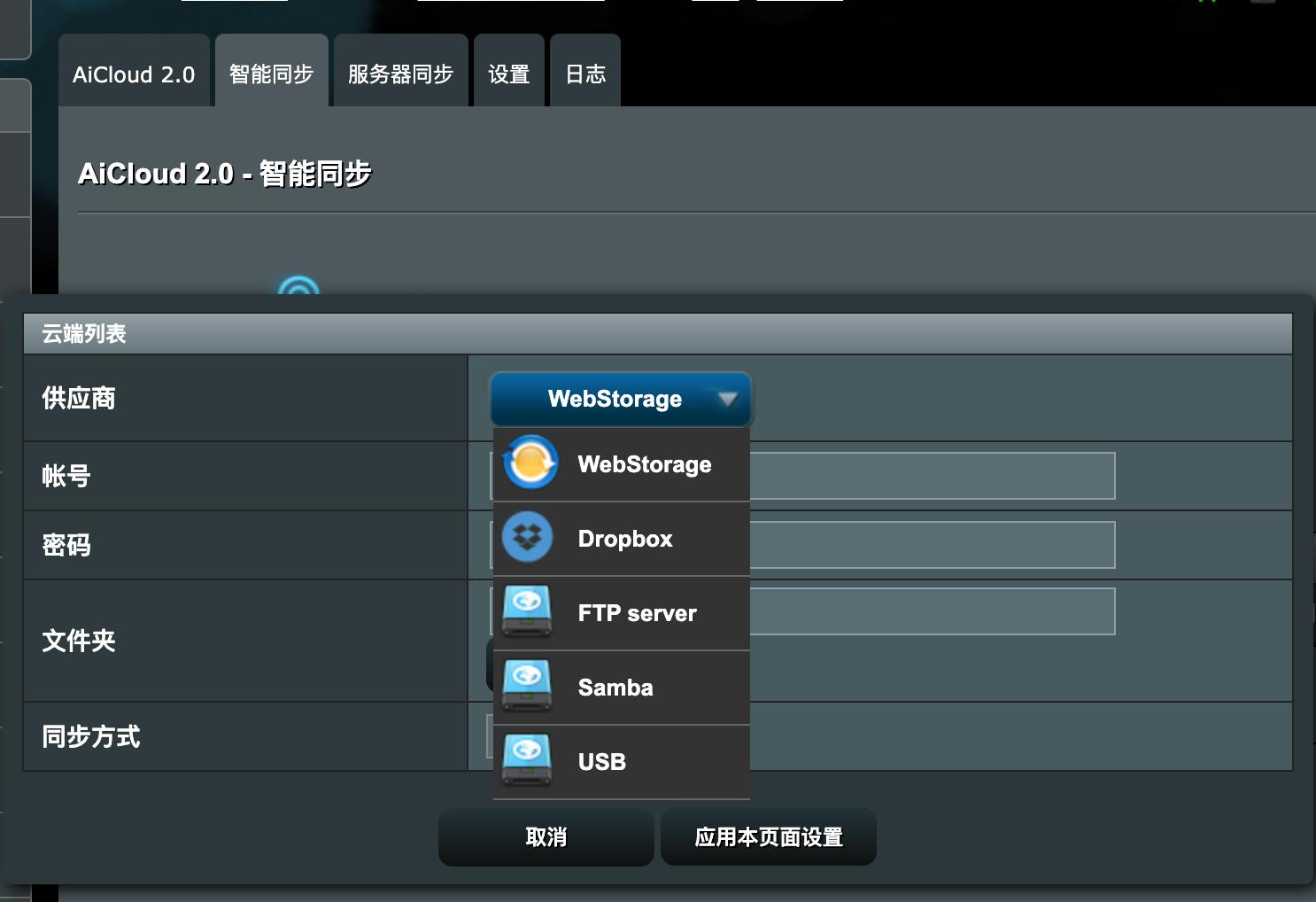Switch to the 智能同步 tab
Screen dimensions: 1316x902
[x=272, y=71]
